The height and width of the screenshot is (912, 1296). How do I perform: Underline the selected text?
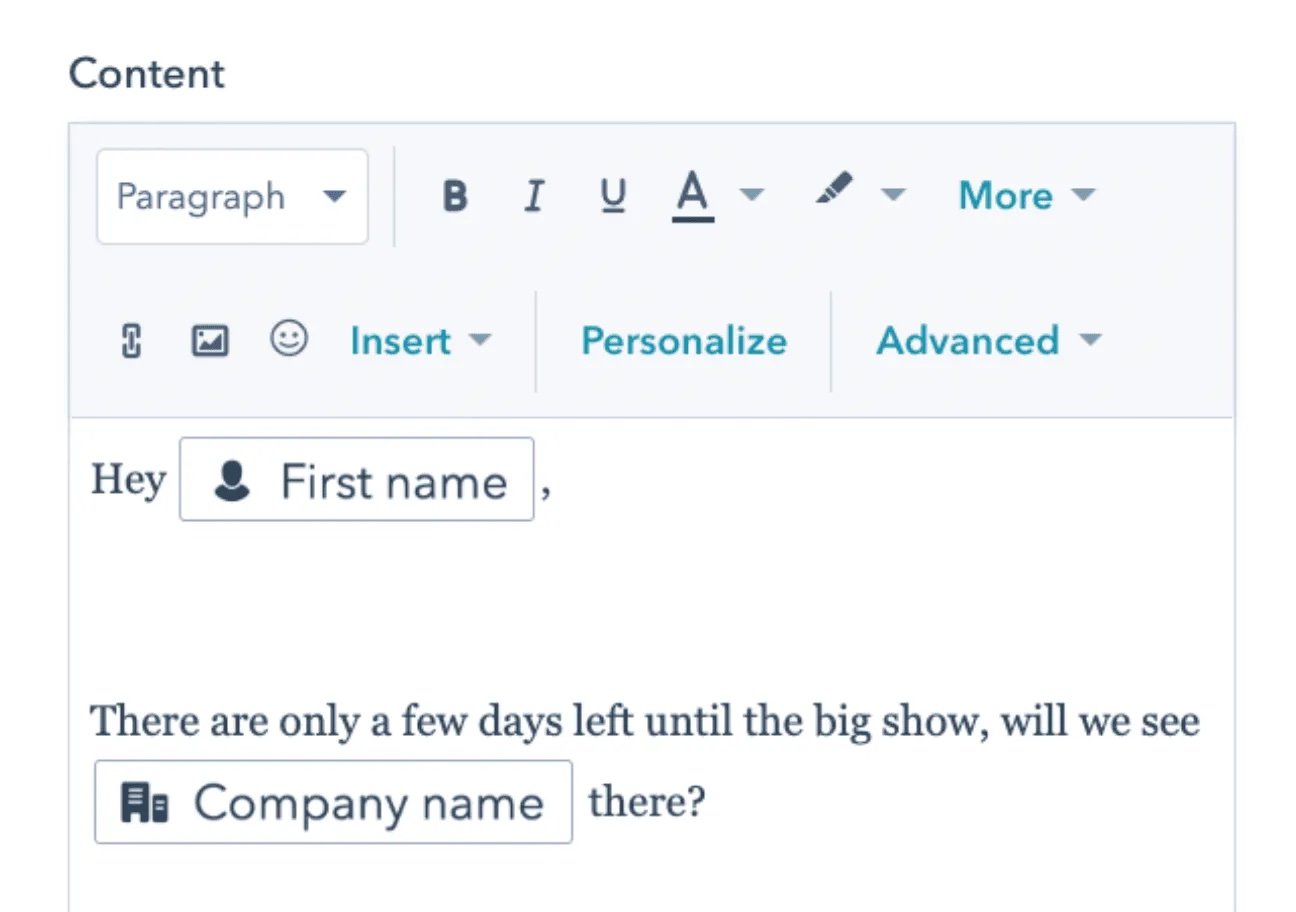pos(613,196)
